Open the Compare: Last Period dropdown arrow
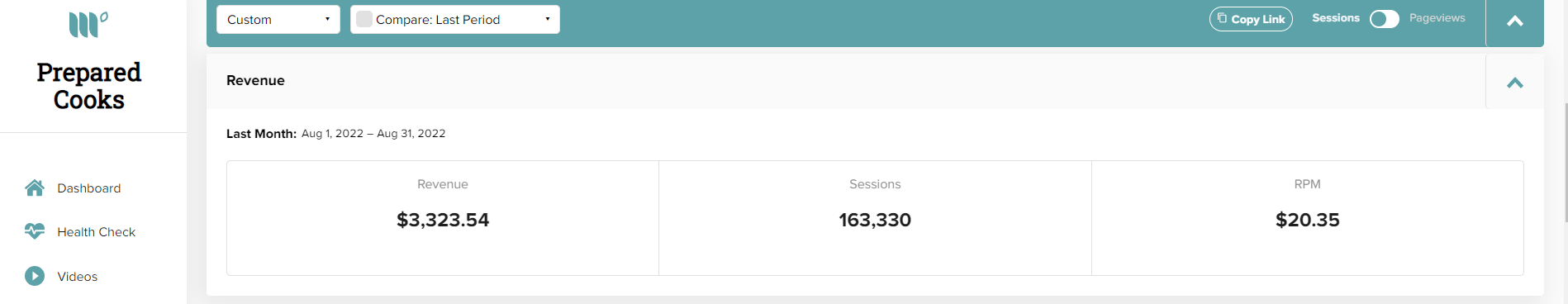 548,20
